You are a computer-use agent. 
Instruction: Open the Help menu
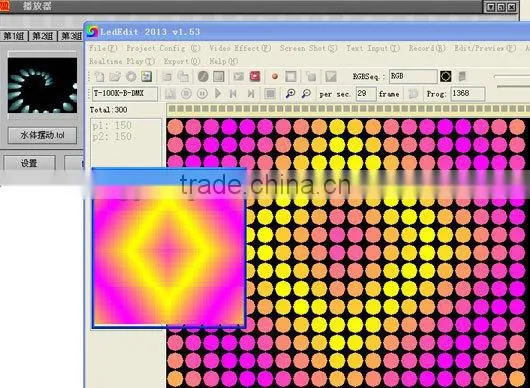tap(224, 62)
